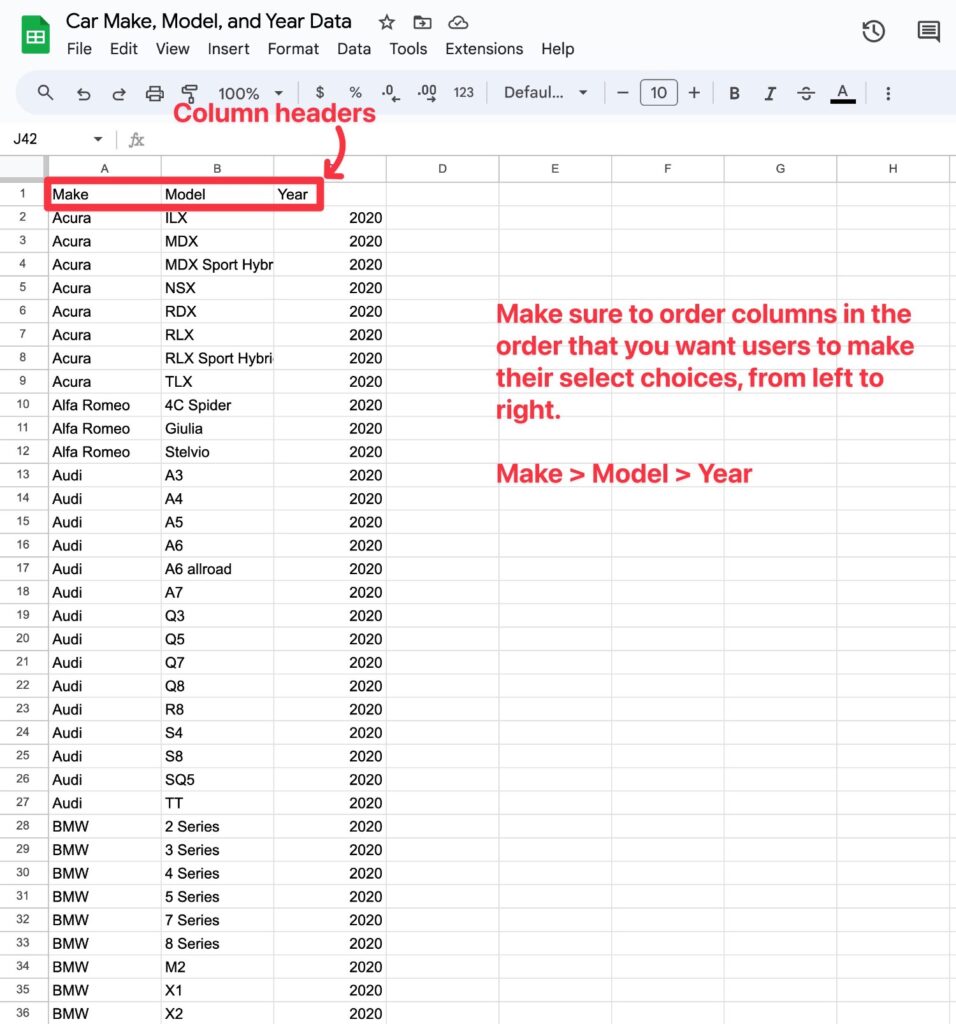Open the text color picker

(843, 93)
